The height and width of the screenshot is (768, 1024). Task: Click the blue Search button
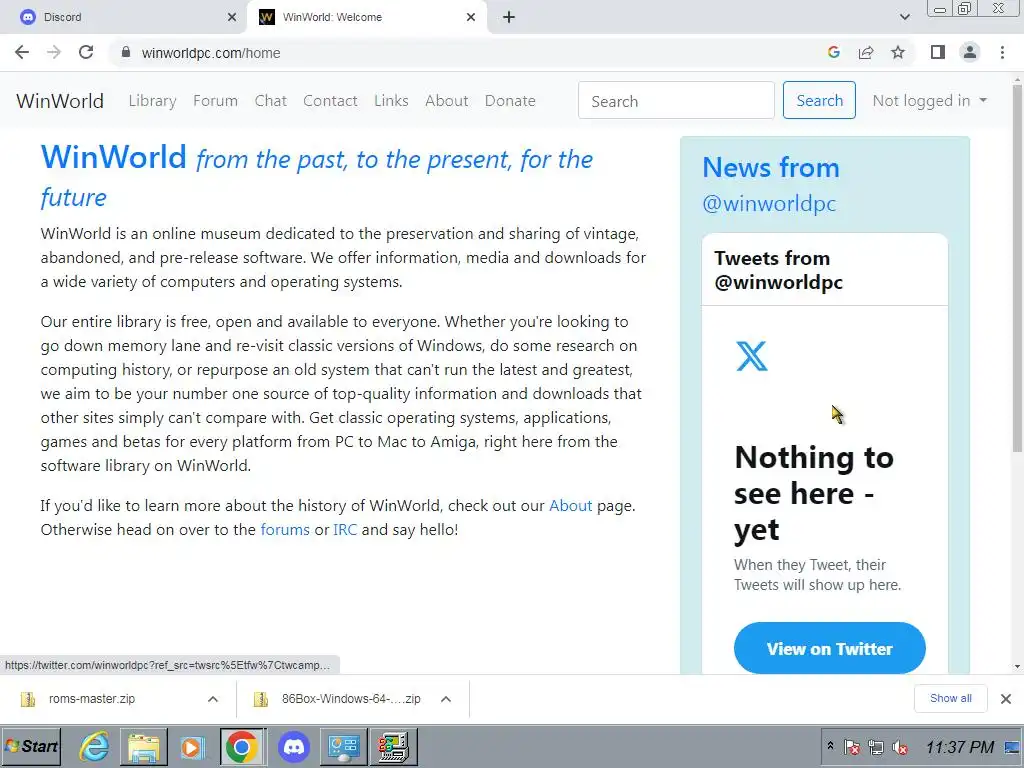tap(819, 101)
